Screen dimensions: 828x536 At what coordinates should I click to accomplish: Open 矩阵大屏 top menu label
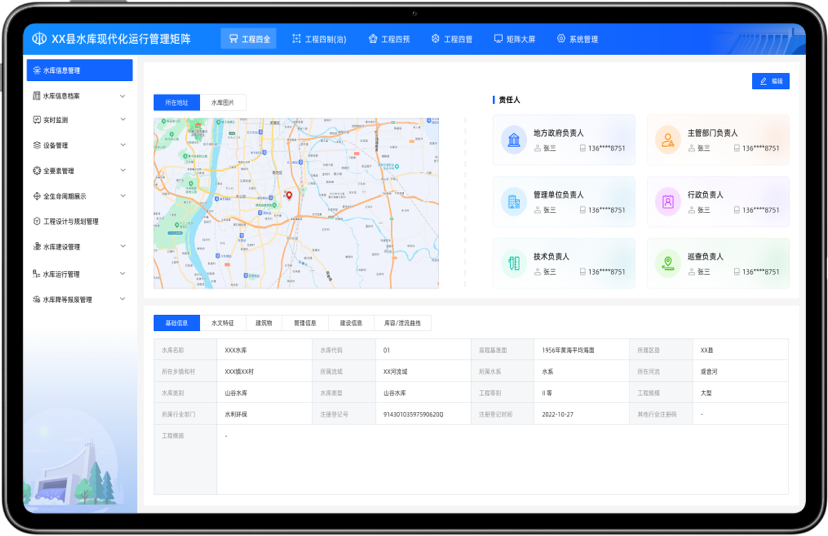(521, 39)
